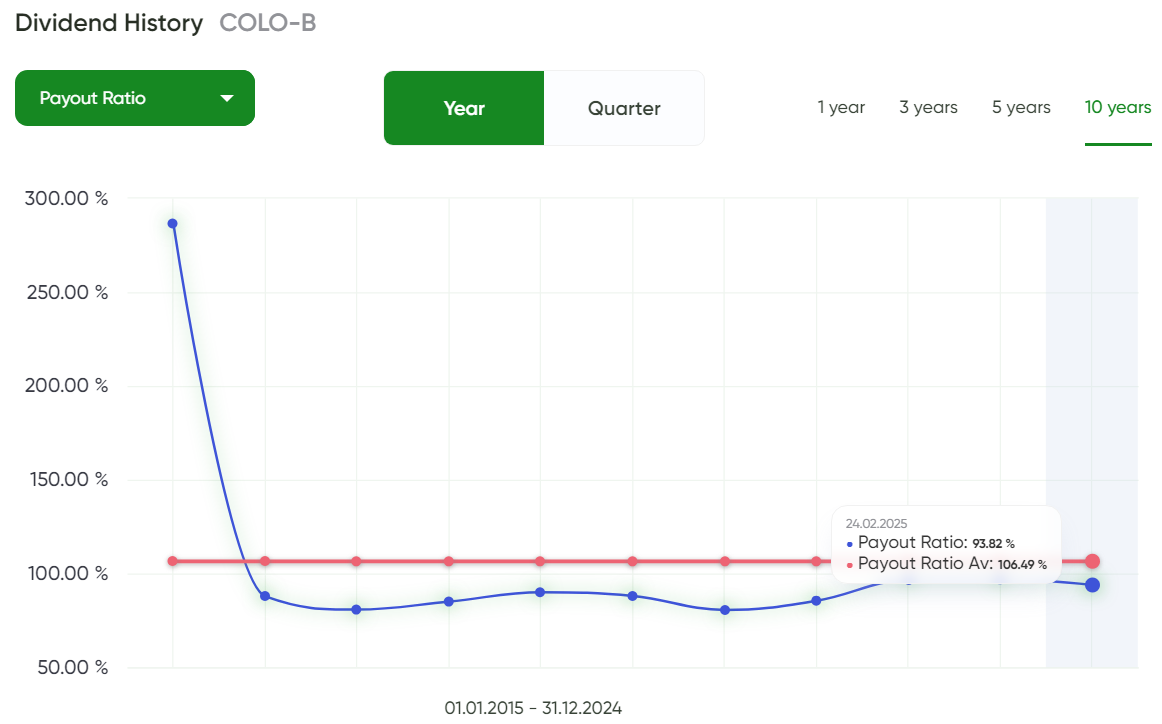Screen dimensions: 1162x724
Task: Select the 10 years range tab
Action: tap(1118, 107)
